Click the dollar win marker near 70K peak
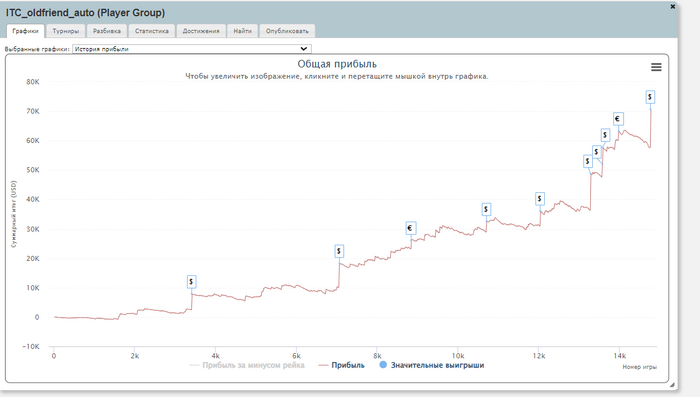 [650, 97]
